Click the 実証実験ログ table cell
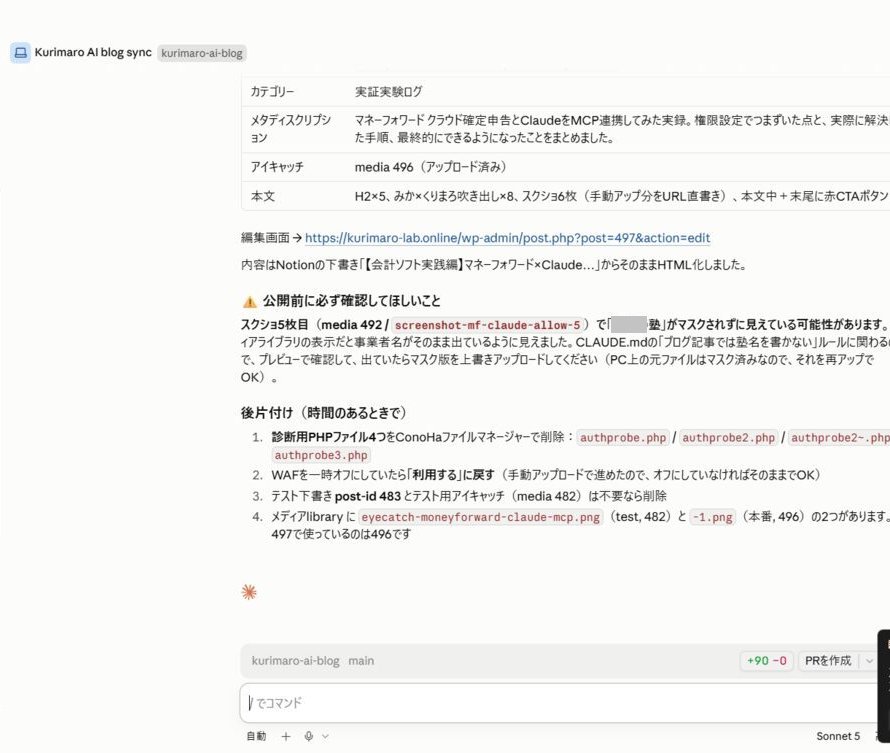This screenshot has width=890, height=753. (389, 91)
